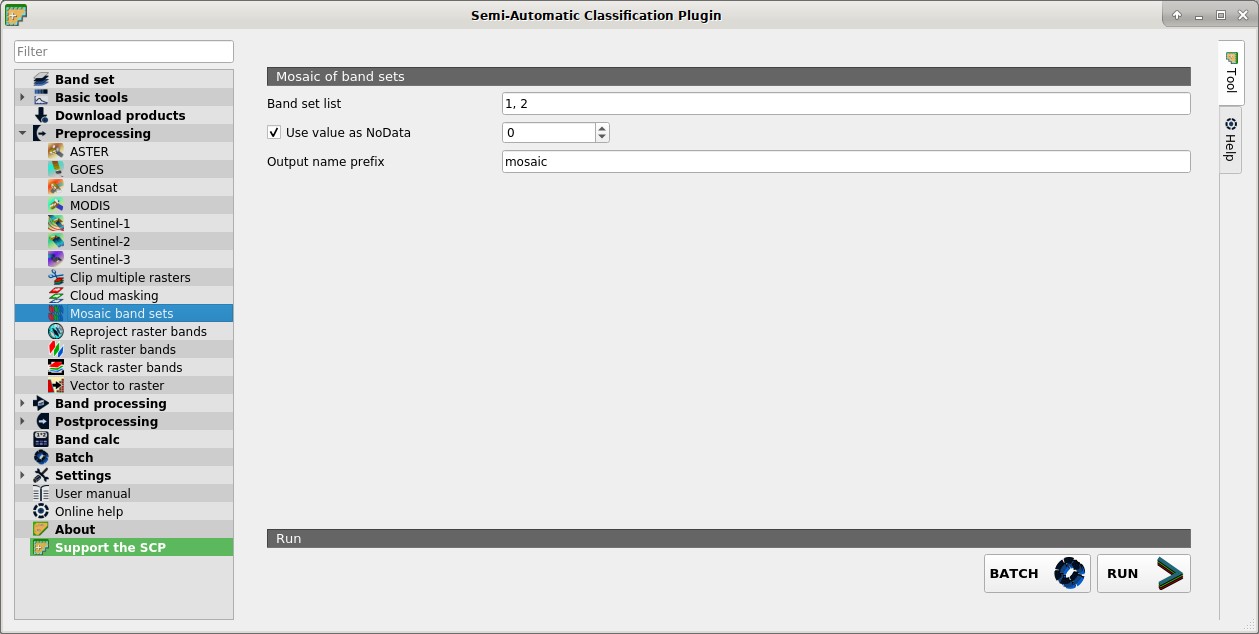The height and width of the screenshot is (634, 1259).
Task: Click the NoData value spin box field
Action: pyautogui.click(x=549, y=132)
